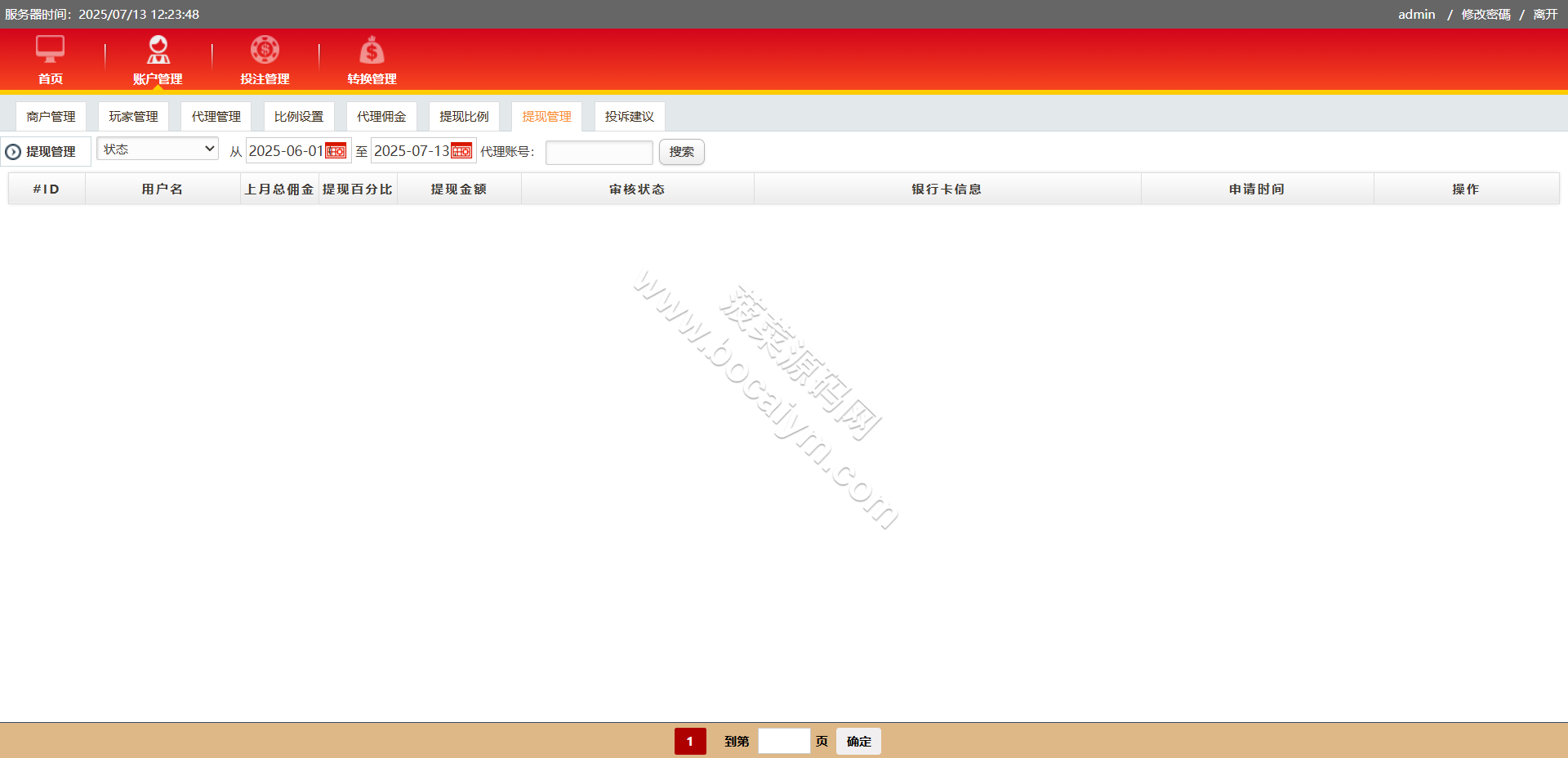This screenshot has height=758, width=1568.
Task: Click the 修改密码 link
Action: 1486,15
